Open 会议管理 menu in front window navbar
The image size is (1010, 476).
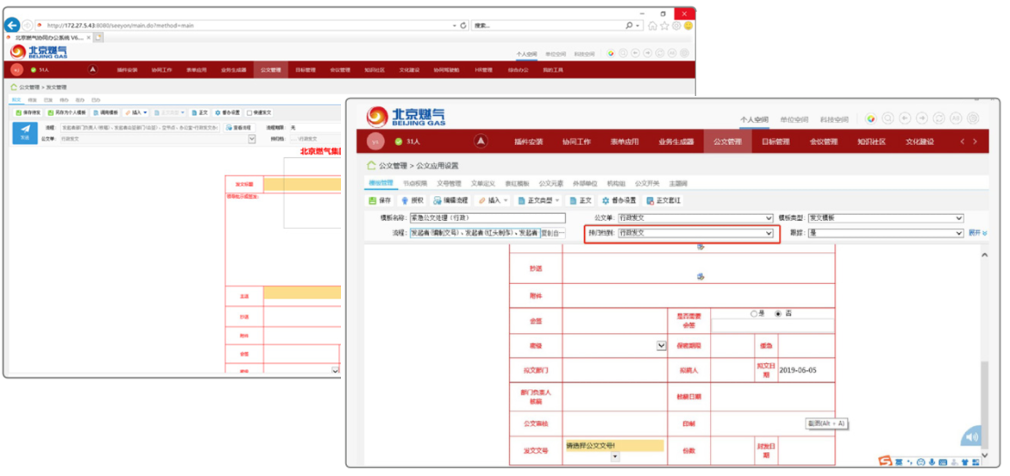(x=824, y=142)
